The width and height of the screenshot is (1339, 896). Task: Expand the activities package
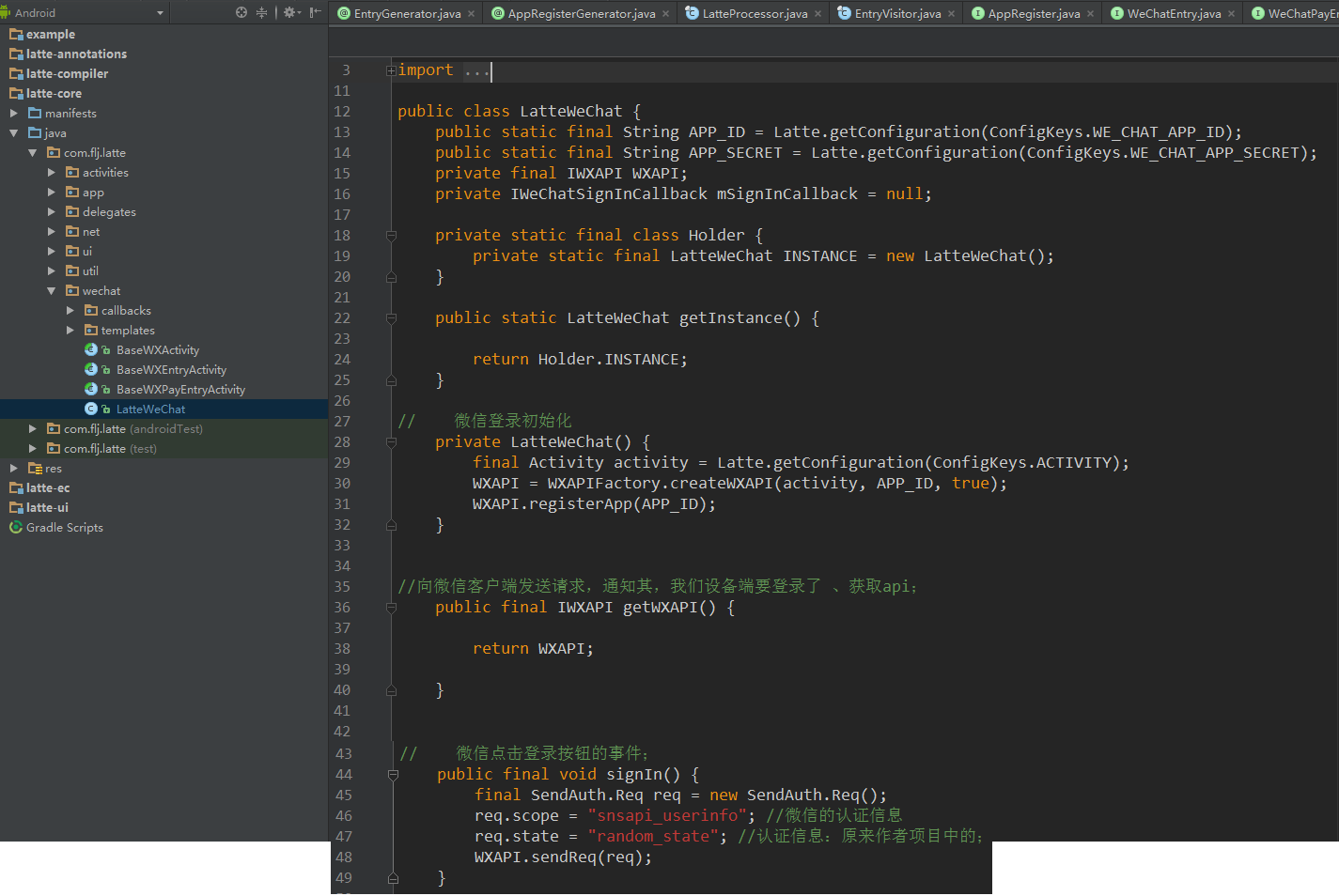(x=52, y=172)
